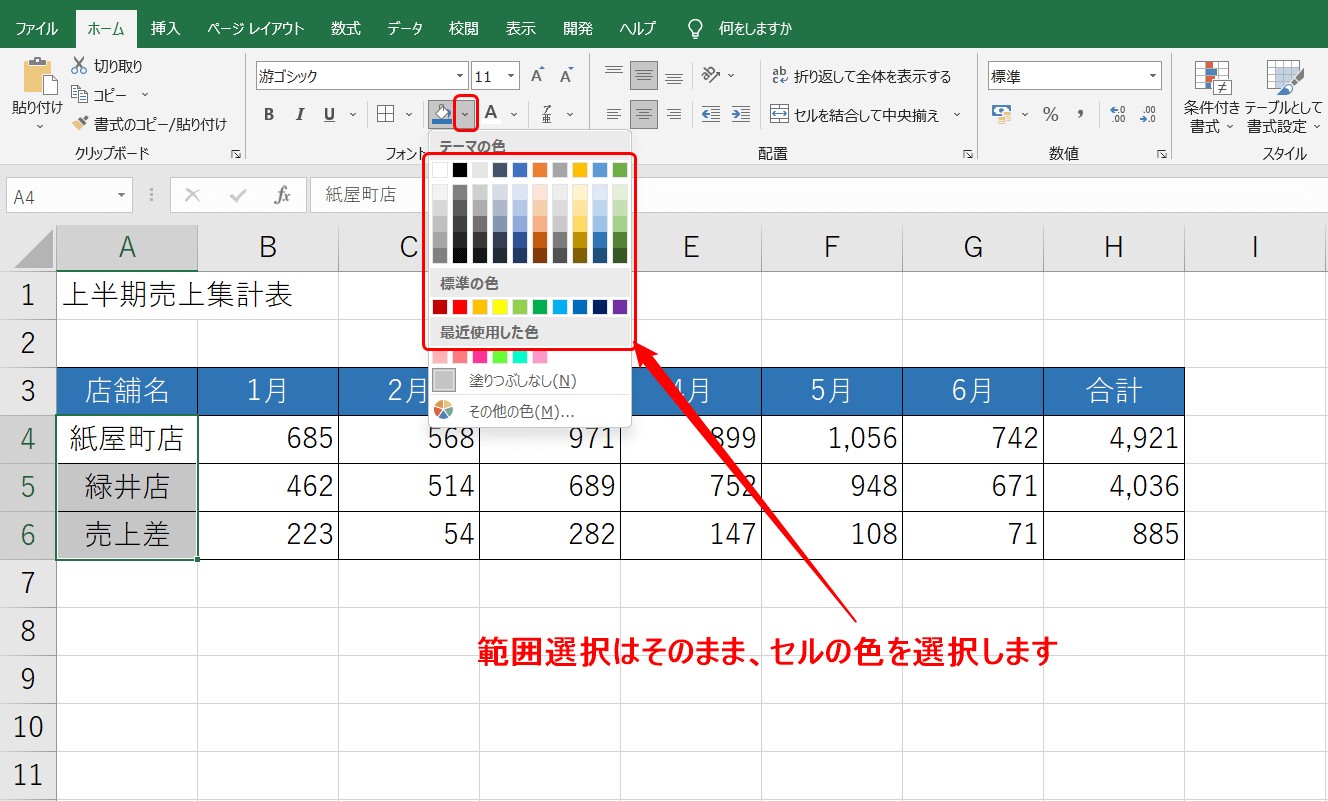Toggle bold formatting
Viewport: 1328px width, 801px height.
pos(269,114)
